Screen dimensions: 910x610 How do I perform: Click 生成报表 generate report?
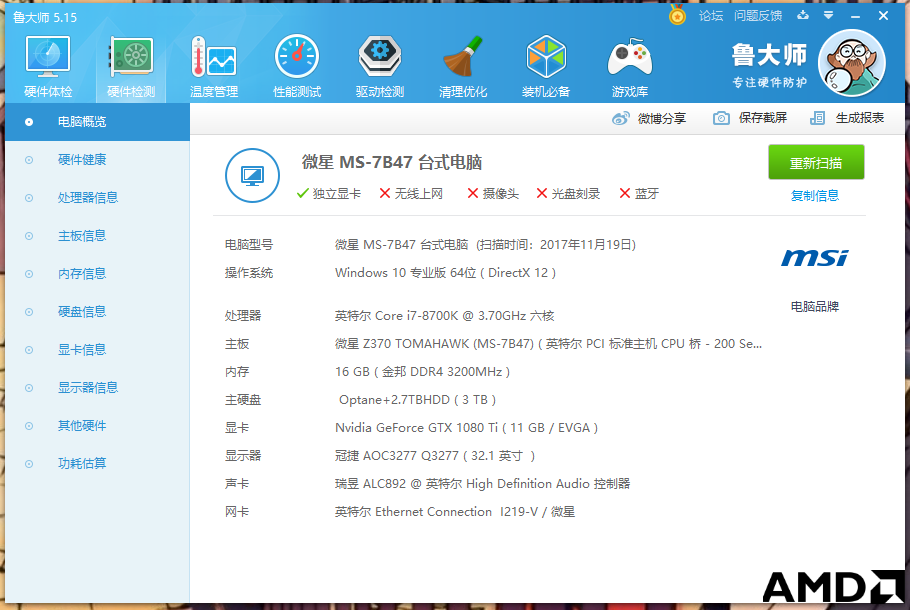(847, 118)
